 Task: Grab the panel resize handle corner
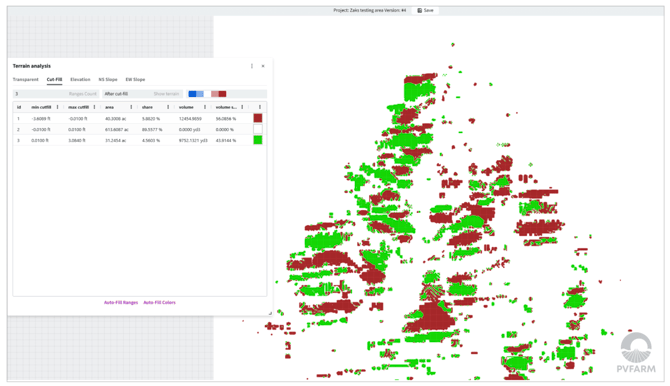270,313
